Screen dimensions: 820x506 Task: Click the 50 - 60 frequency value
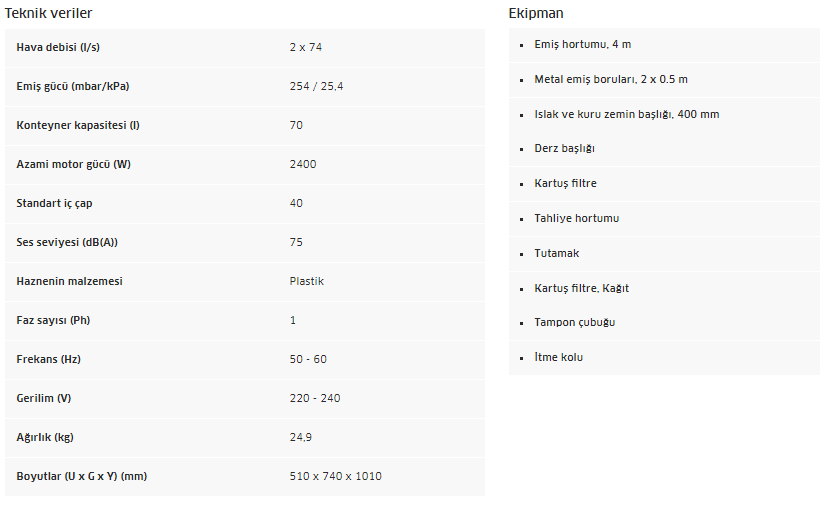308,359
